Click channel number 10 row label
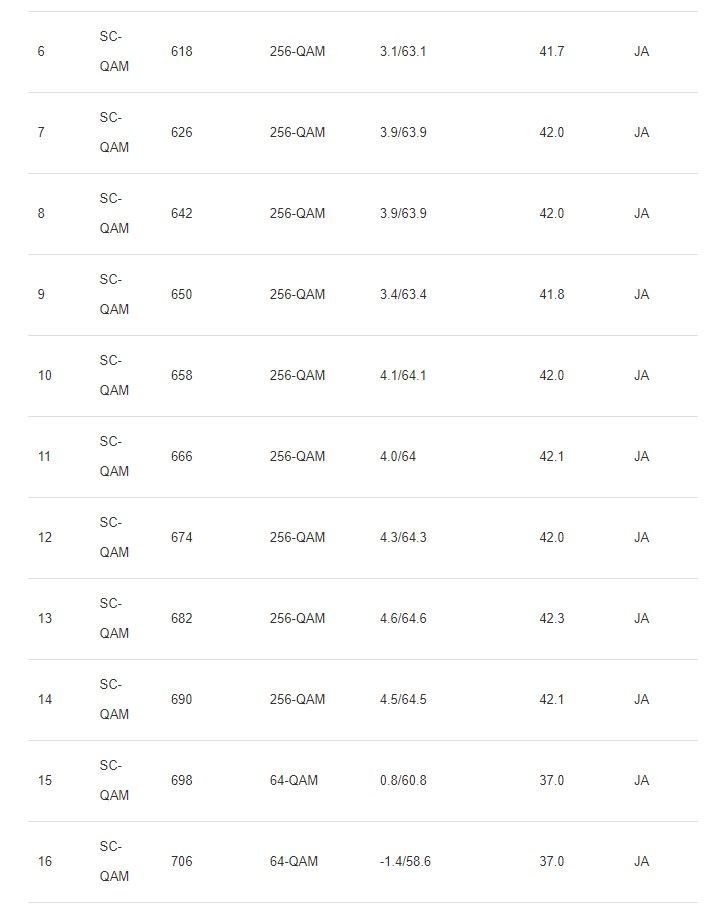The width and height of the screenshot is (714, 915). click(45, 376)
